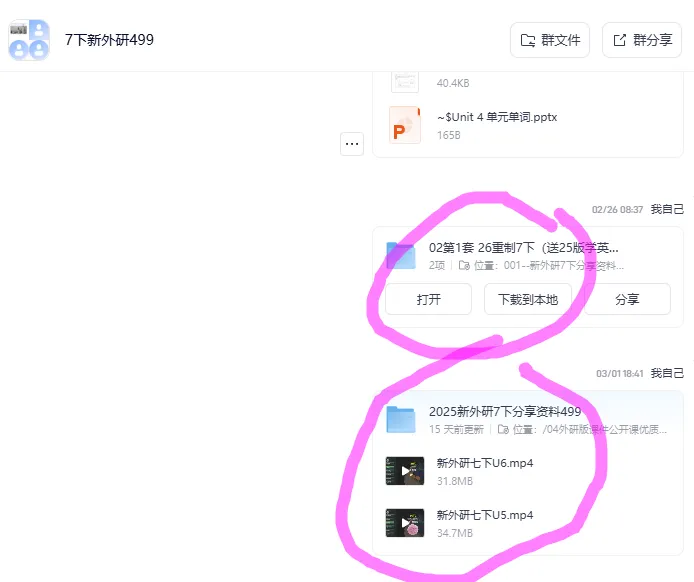This screenshot has height=582, width=694.
Task: Play the 新外研七下U5.mp4 video thumbnail
Action: coord(405,523)
